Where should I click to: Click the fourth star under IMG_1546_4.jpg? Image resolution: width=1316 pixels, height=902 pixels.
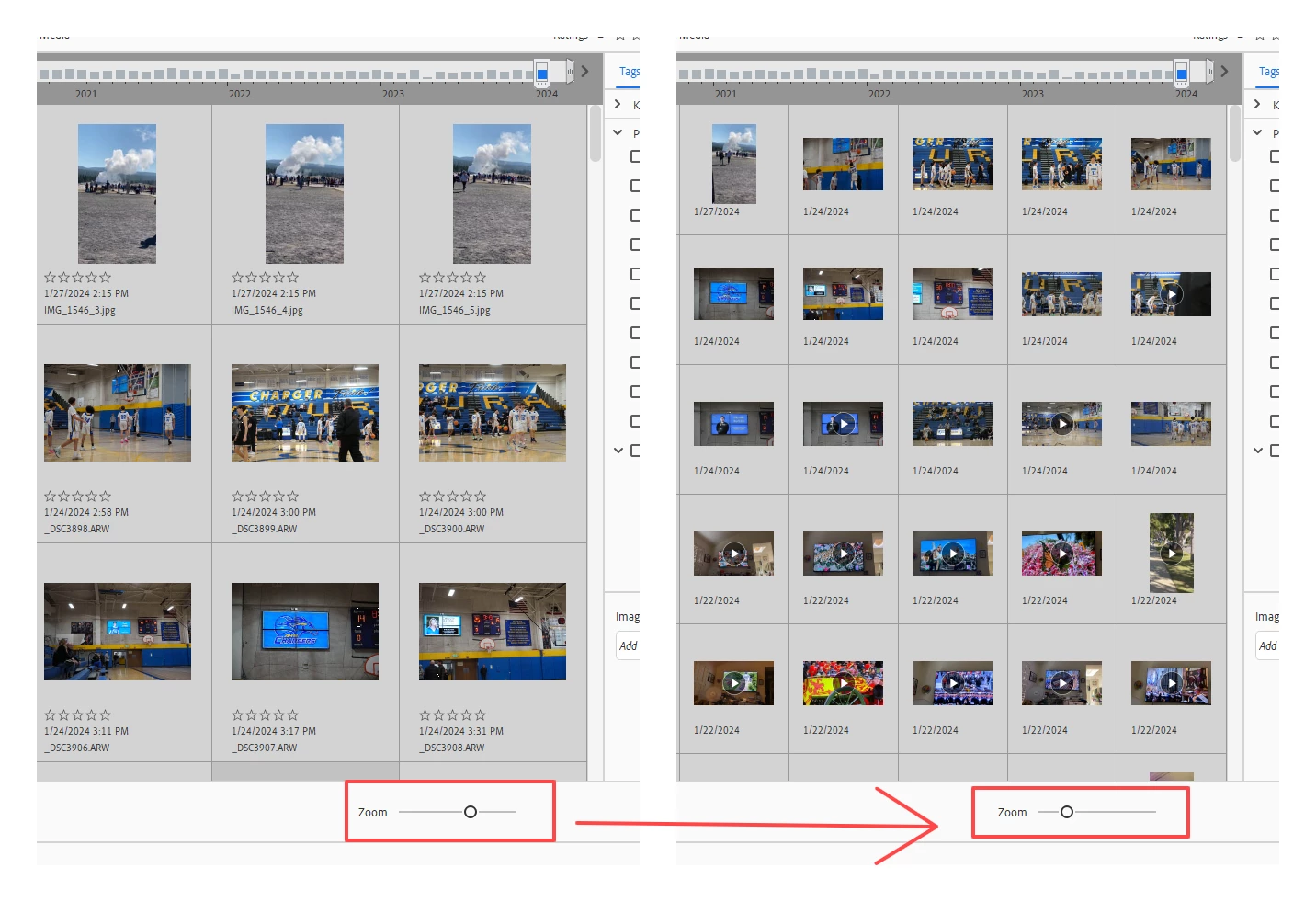coord(279,277)
